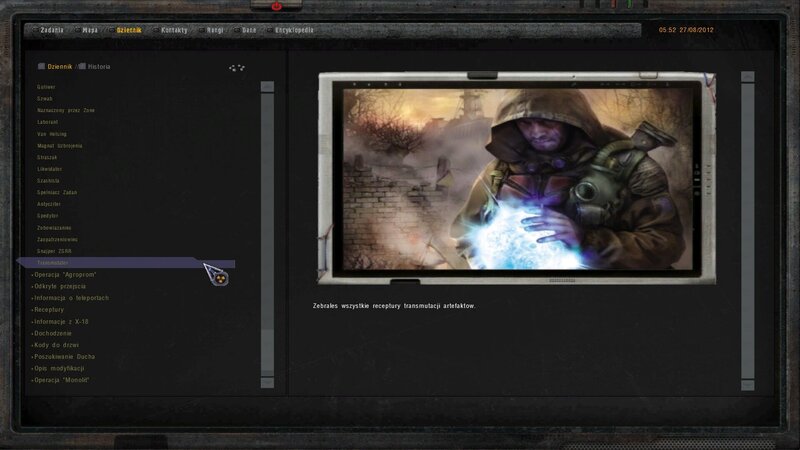Click the journal list scrollbar track

pyautogui.click(x=267, y=230)
